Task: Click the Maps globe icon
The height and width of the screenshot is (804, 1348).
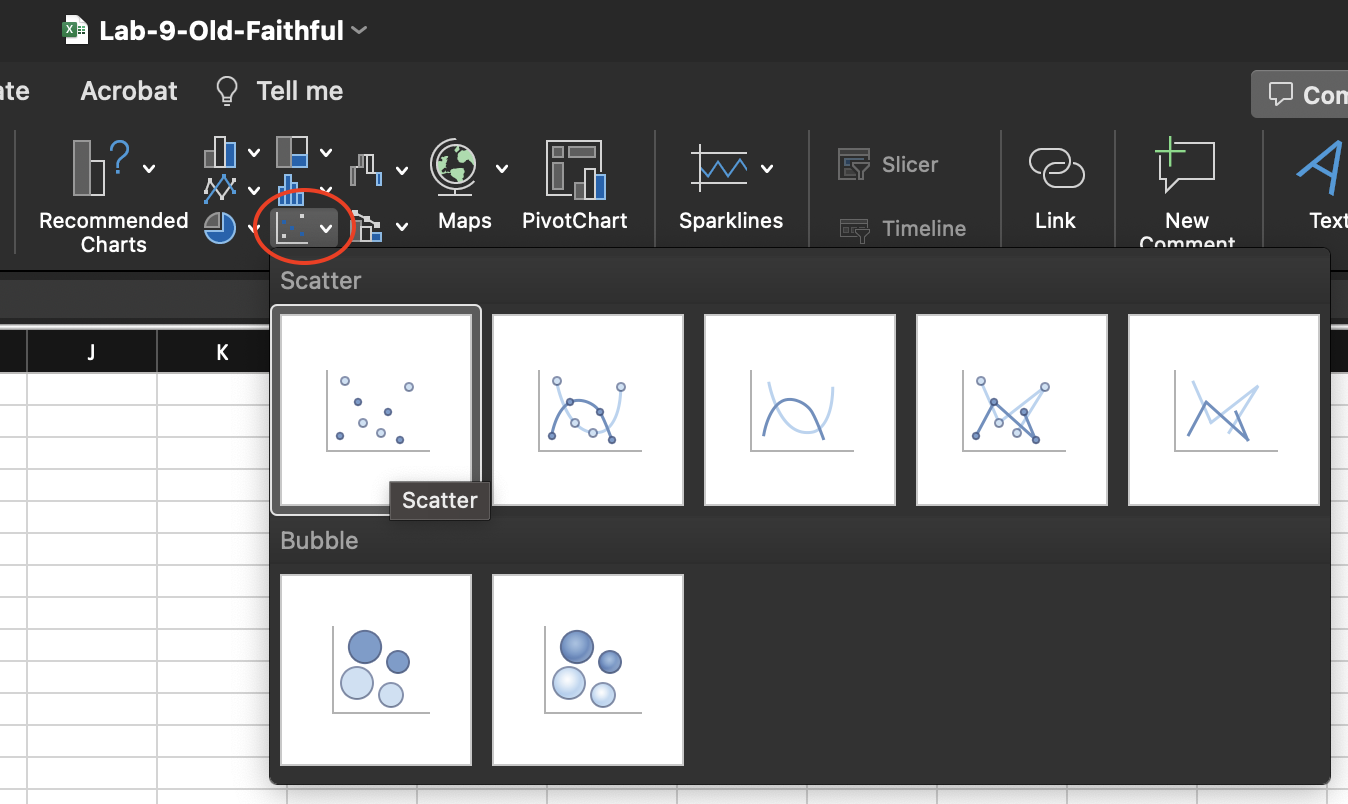Action: [x=454, y=168]
